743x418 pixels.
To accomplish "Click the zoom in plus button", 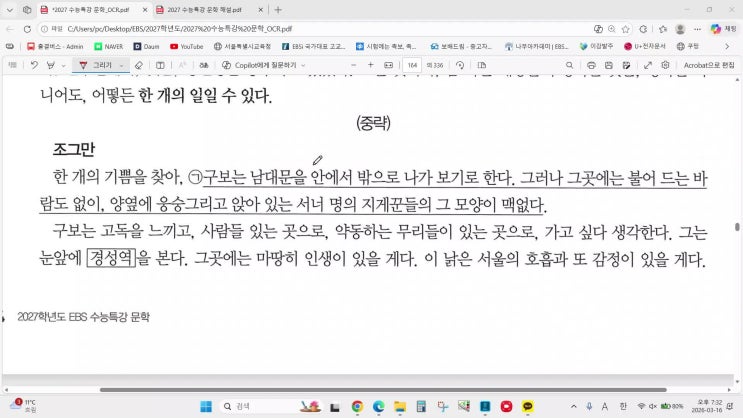I will 369,65.
